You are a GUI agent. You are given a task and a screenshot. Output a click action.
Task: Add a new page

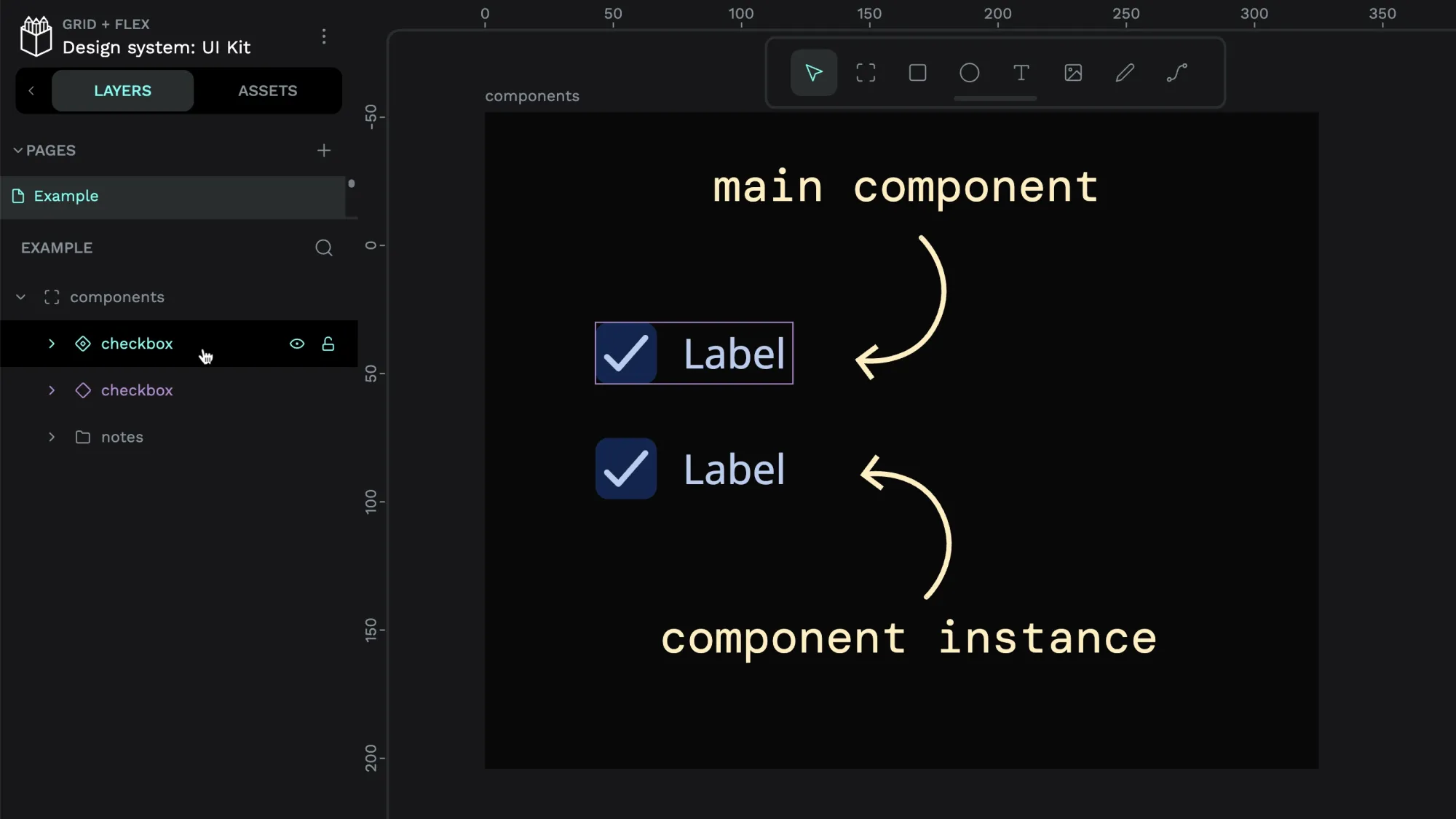point(323,150)
